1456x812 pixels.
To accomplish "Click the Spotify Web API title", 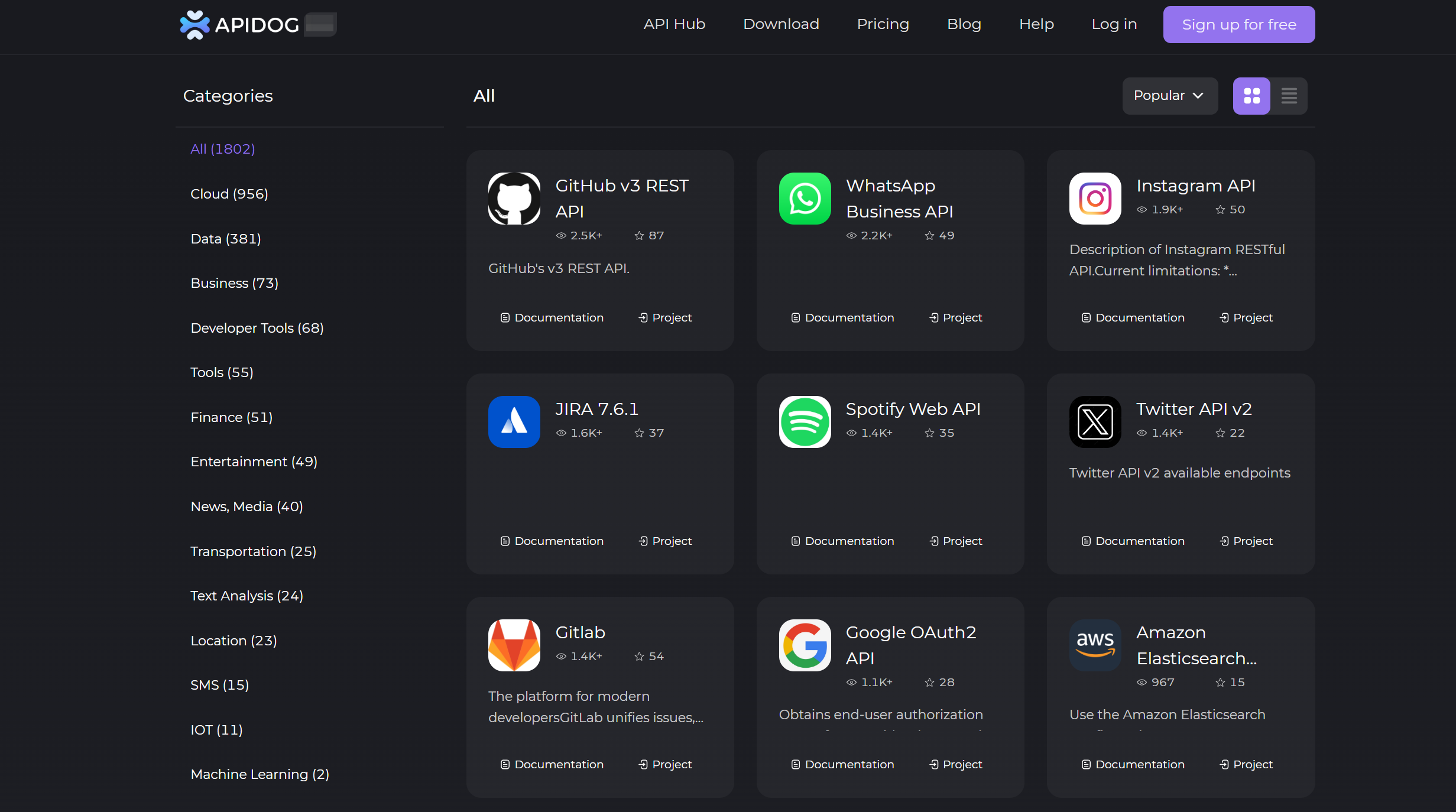I will [x=913, y=409].
